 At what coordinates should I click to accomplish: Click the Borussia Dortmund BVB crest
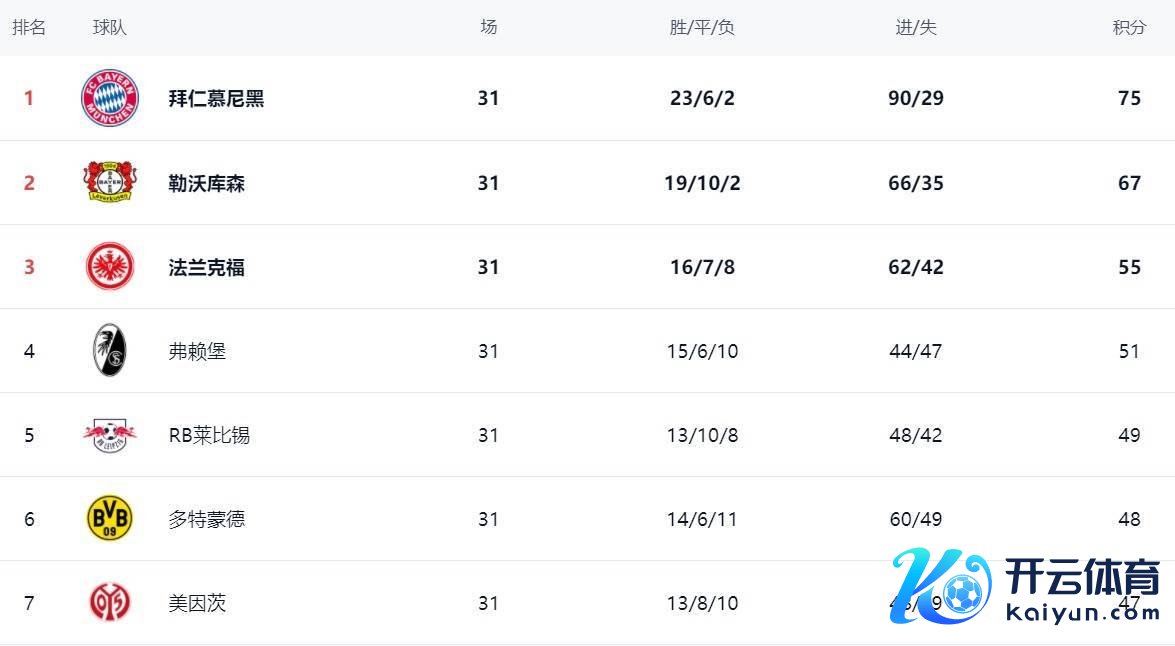[x=110, y=519]
